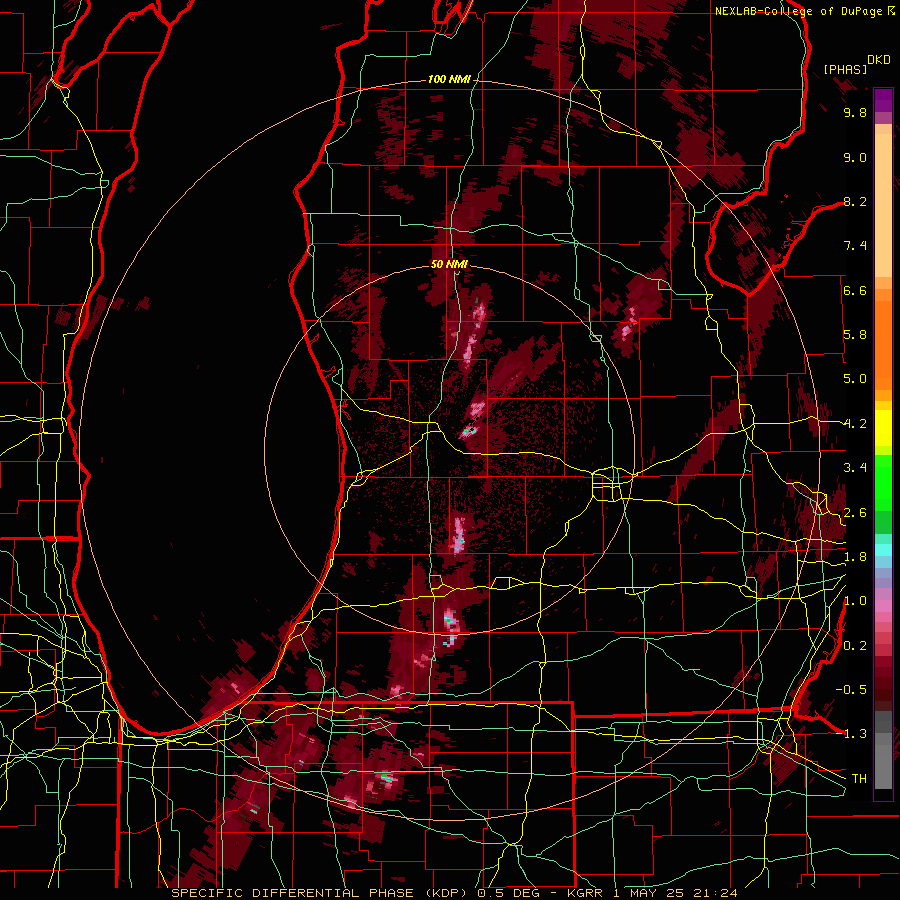Screen dimensions: 900x900
Task: Click the "TH" threshold legend label
Action: point(859,779)
